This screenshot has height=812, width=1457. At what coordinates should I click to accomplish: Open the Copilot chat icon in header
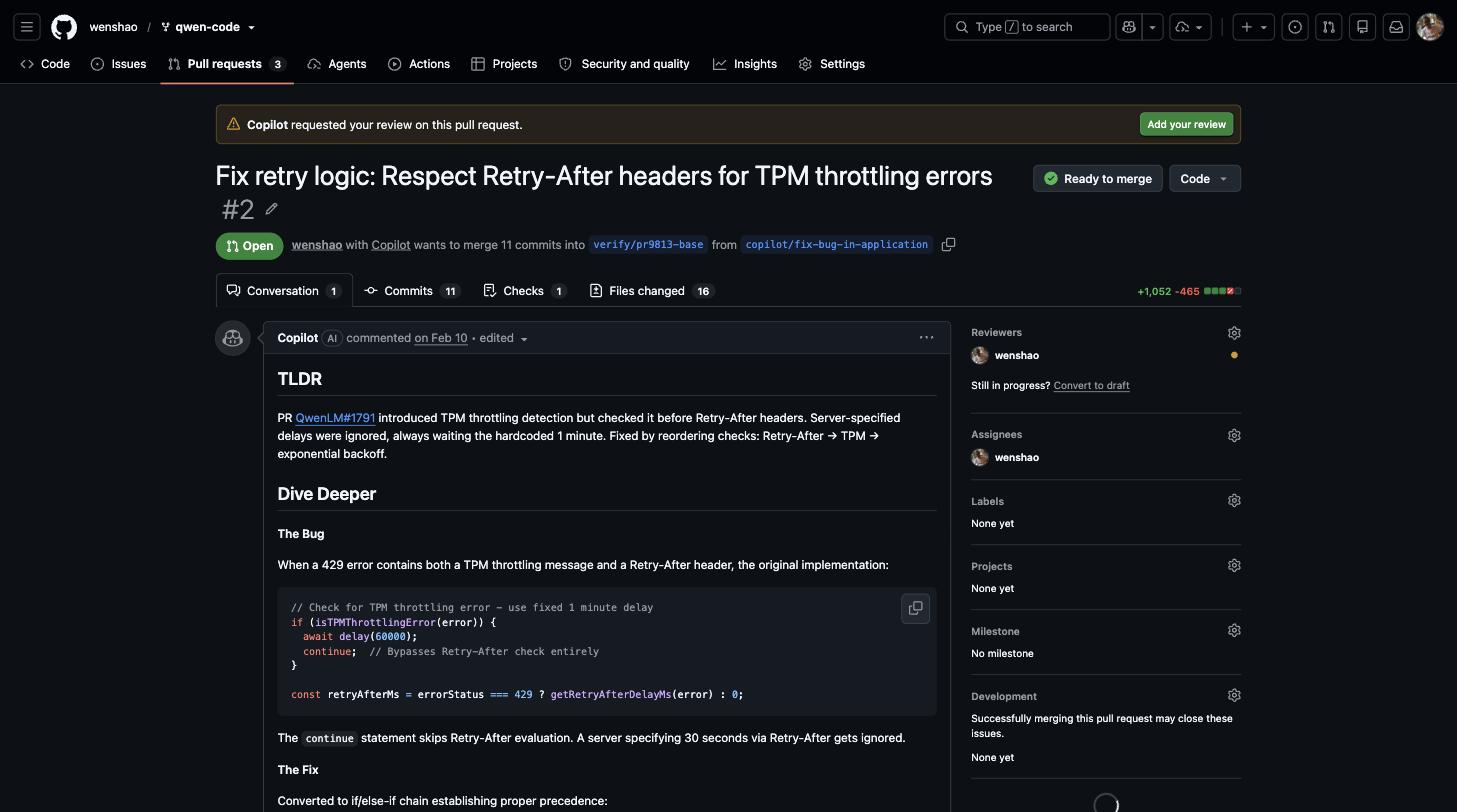pyautogui.click(x=1129, y=27)
